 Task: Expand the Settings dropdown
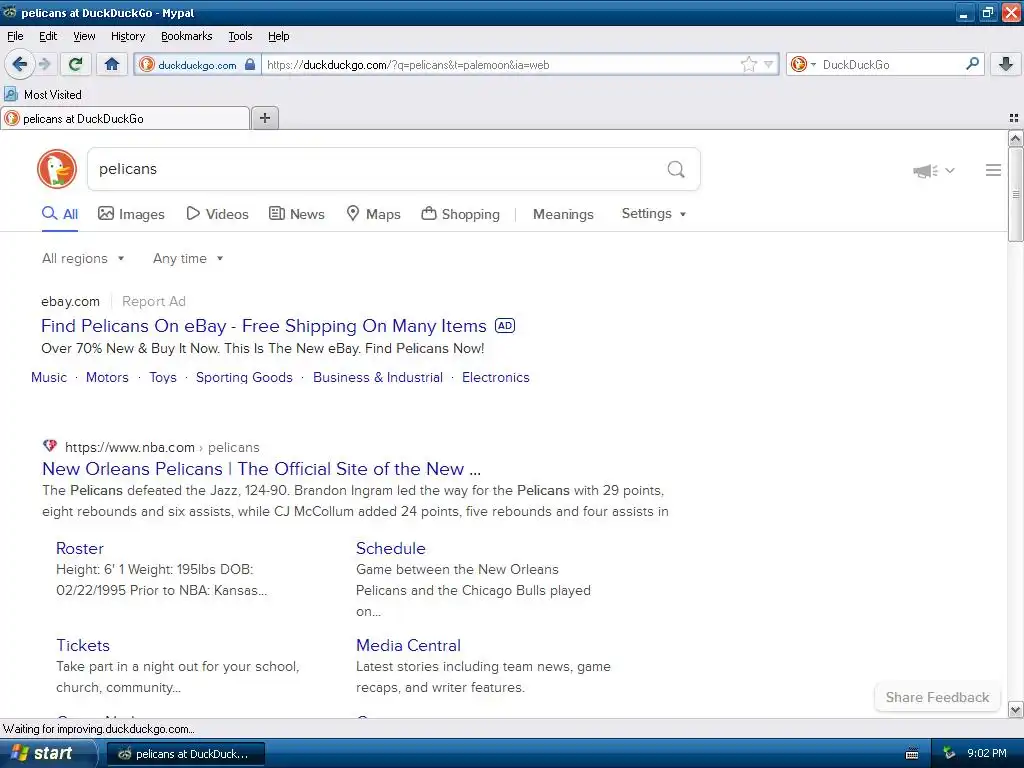point(654,214)
